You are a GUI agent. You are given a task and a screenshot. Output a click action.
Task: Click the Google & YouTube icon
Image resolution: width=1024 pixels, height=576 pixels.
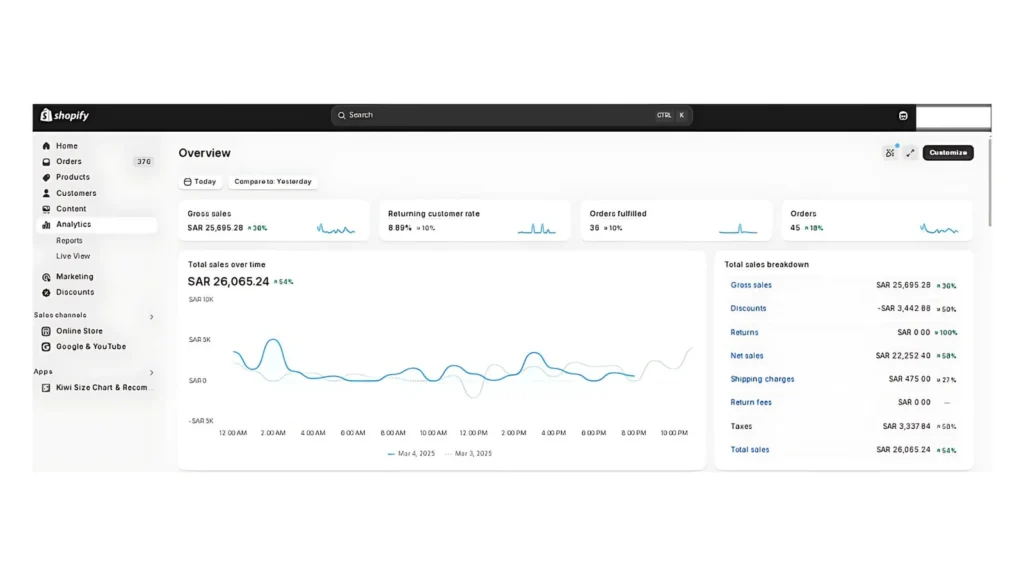coord(46,347)
